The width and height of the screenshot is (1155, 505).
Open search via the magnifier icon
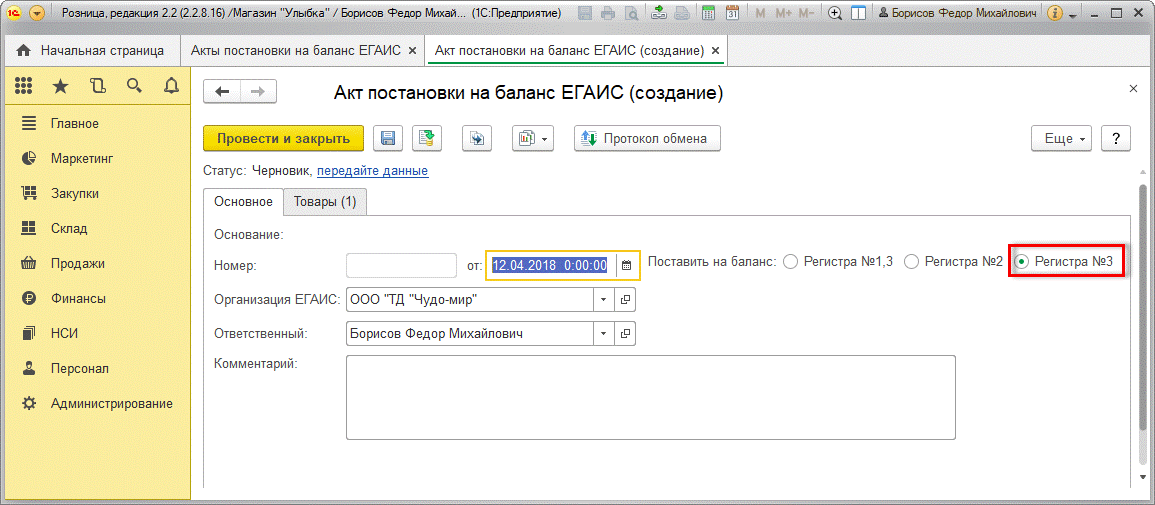pyautogui.click(x=134, y=87)
